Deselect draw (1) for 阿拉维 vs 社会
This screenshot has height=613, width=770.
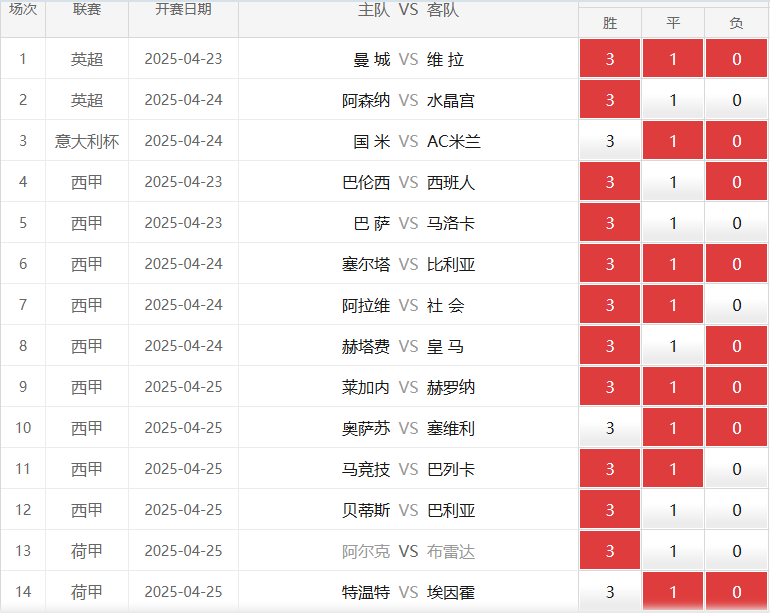(x=673, y=305)
